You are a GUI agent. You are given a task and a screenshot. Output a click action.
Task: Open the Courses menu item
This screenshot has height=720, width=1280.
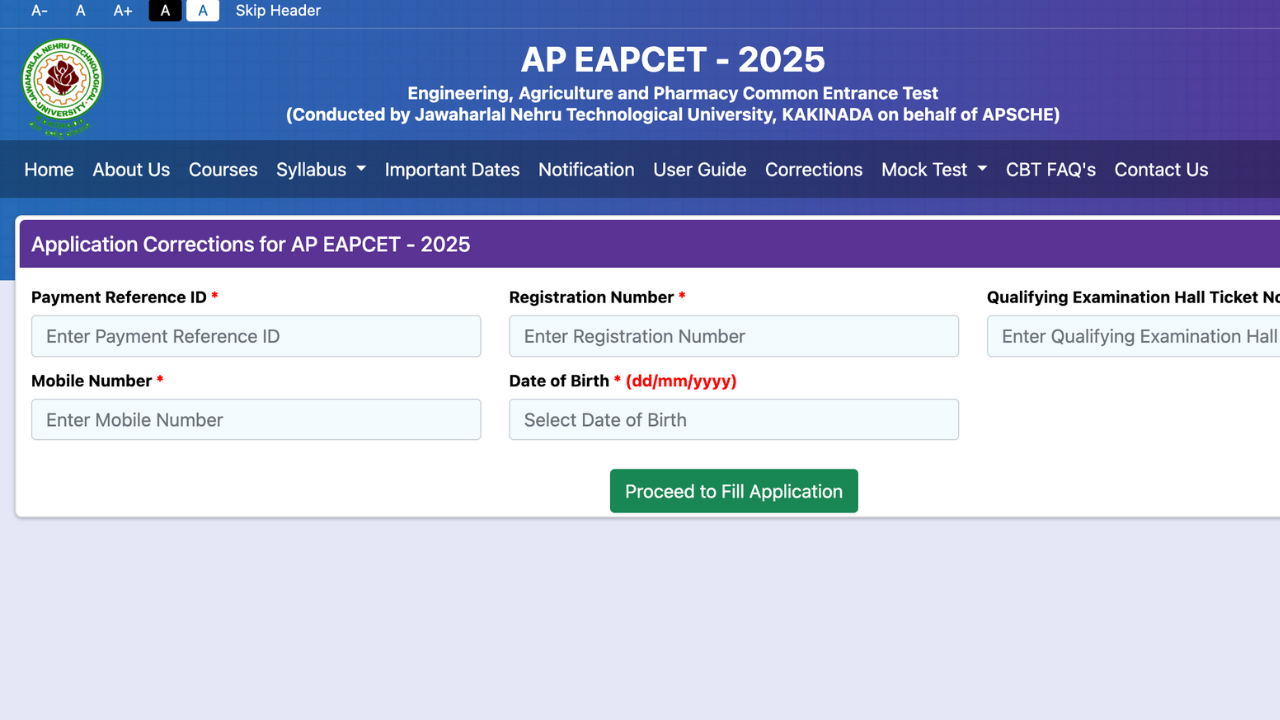point(223,170)
